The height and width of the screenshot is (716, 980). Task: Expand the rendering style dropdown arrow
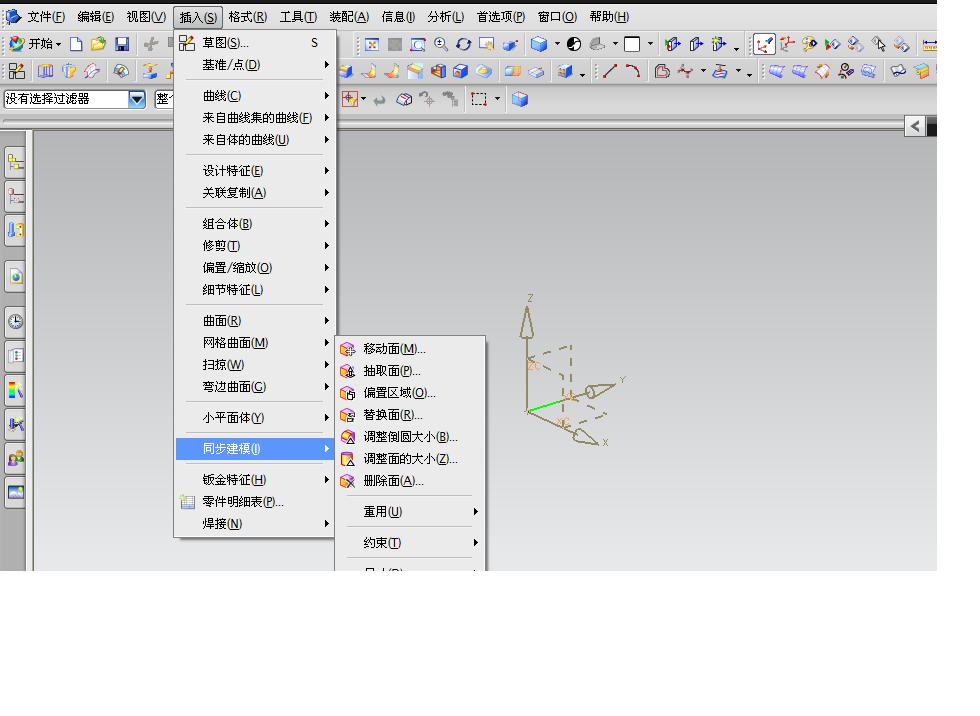coord(557,44)
